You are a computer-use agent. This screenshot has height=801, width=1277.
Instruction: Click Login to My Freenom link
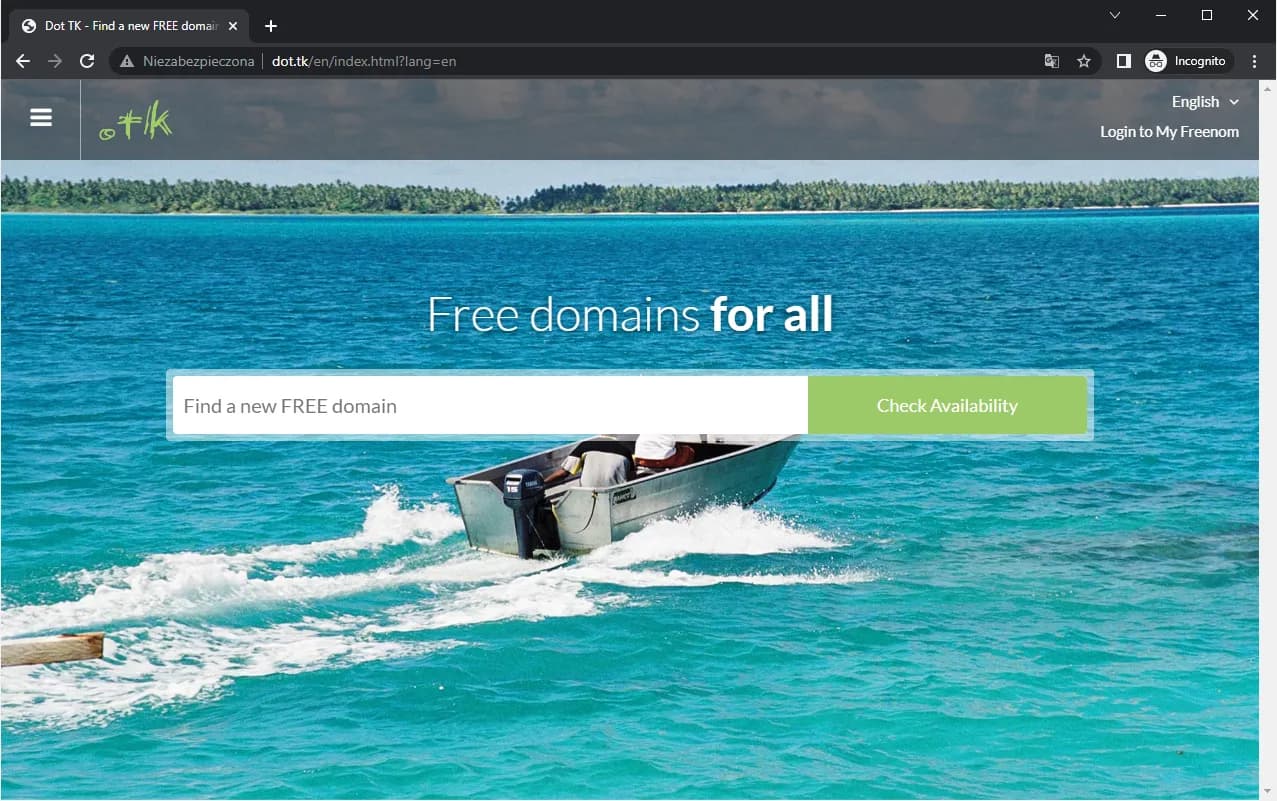(x=1169, y=132)
